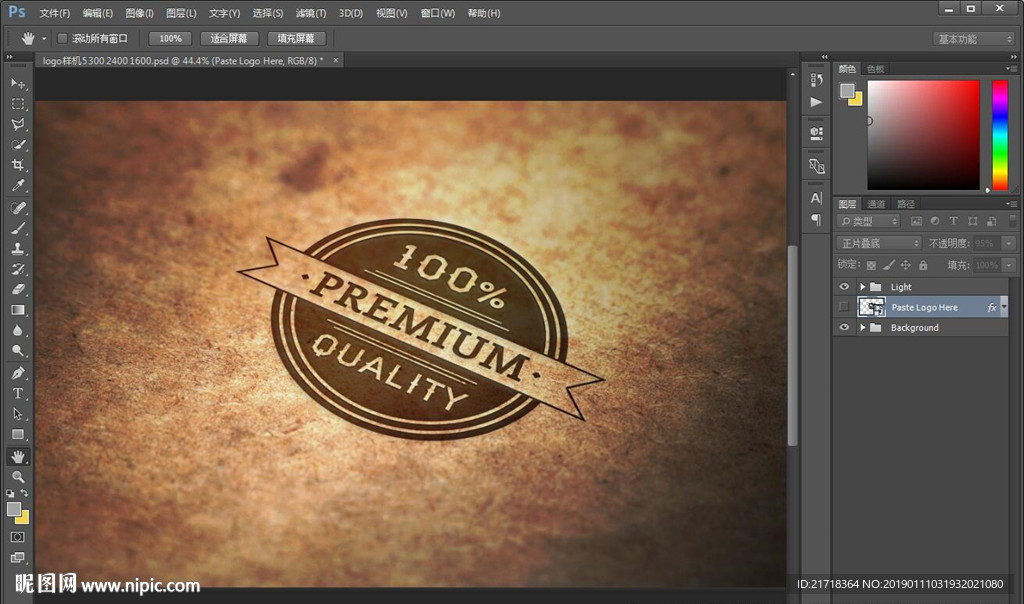Show the Paste Logo Here layer
1024x604 pixels.
tap(844, 307)
